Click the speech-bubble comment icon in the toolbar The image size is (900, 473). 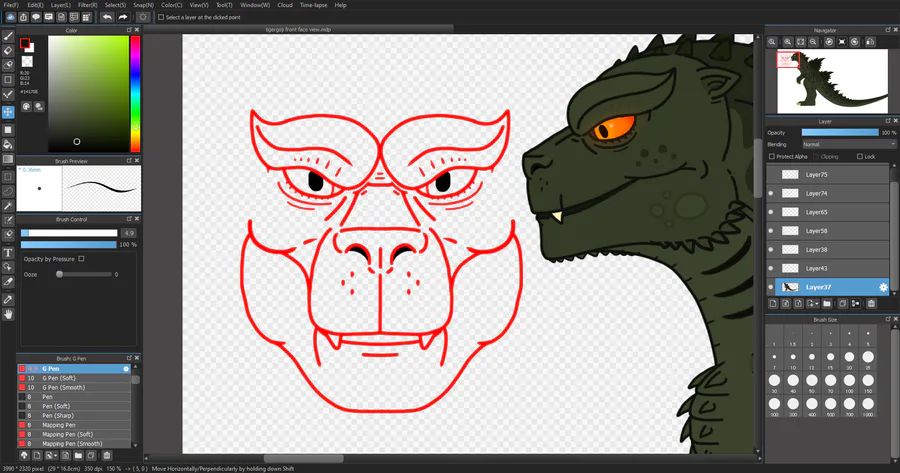tap(36, 17)
